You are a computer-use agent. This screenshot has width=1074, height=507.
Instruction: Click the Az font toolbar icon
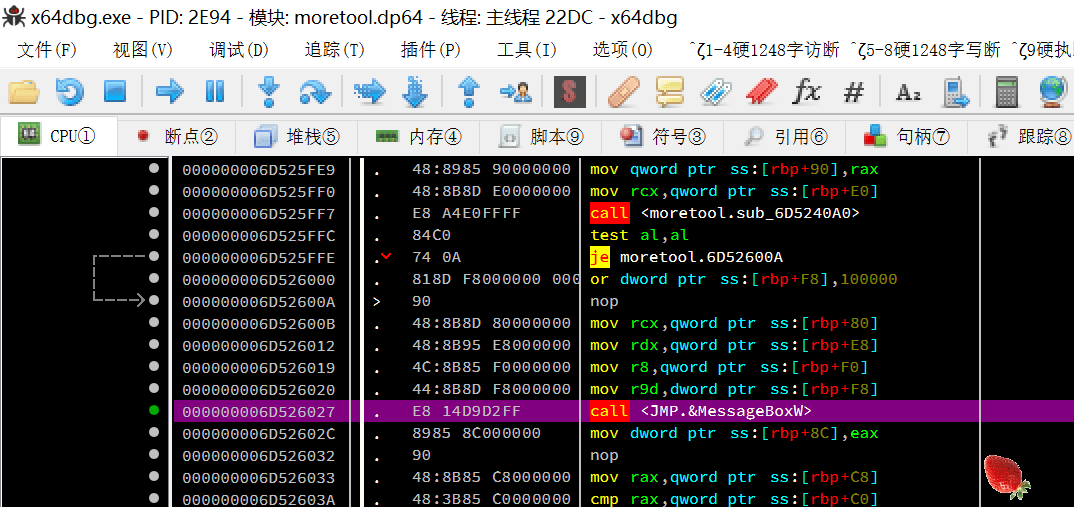(908, 92)
